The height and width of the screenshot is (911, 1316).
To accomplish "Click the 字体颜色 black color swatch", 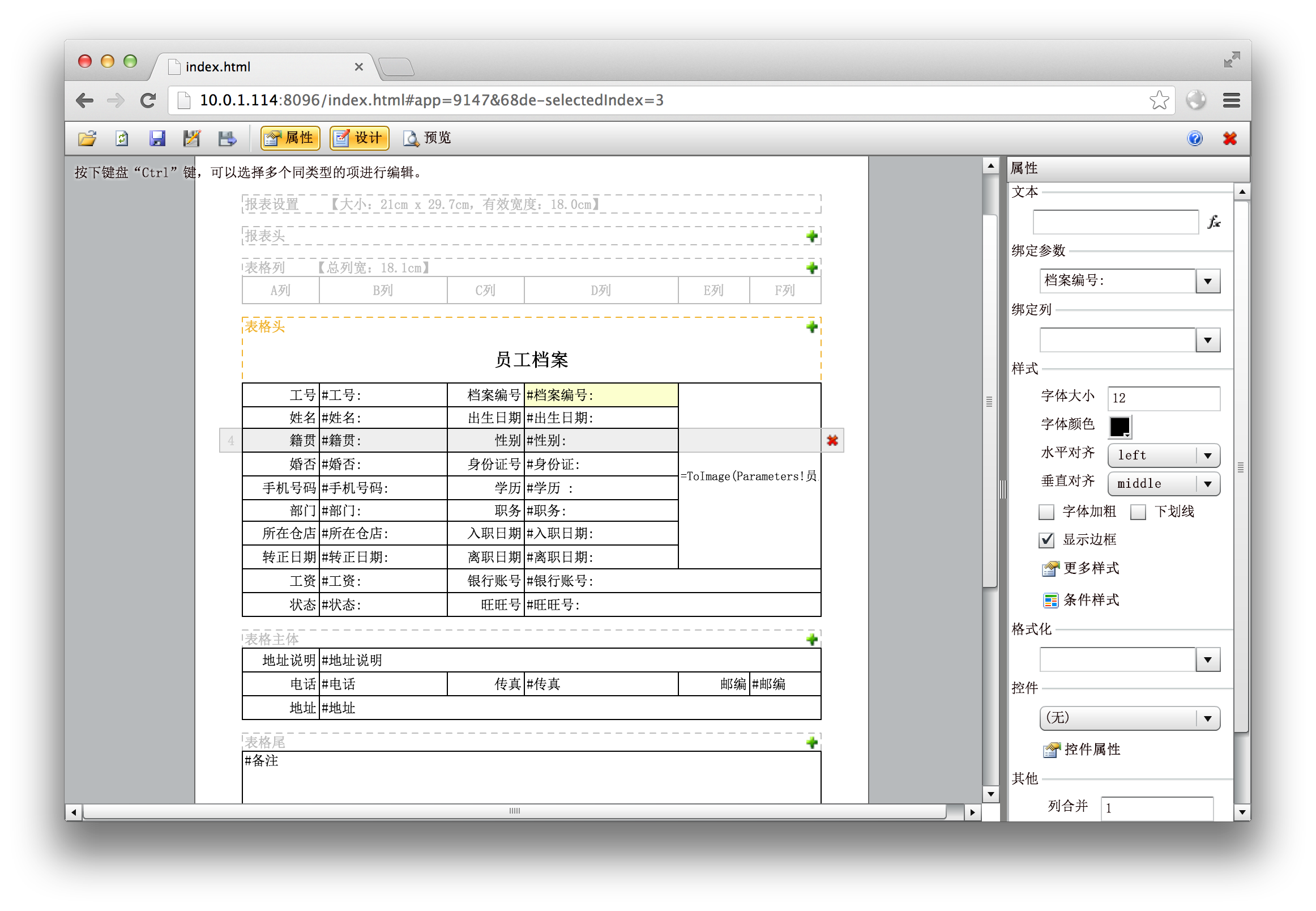I will point(1119,427).
